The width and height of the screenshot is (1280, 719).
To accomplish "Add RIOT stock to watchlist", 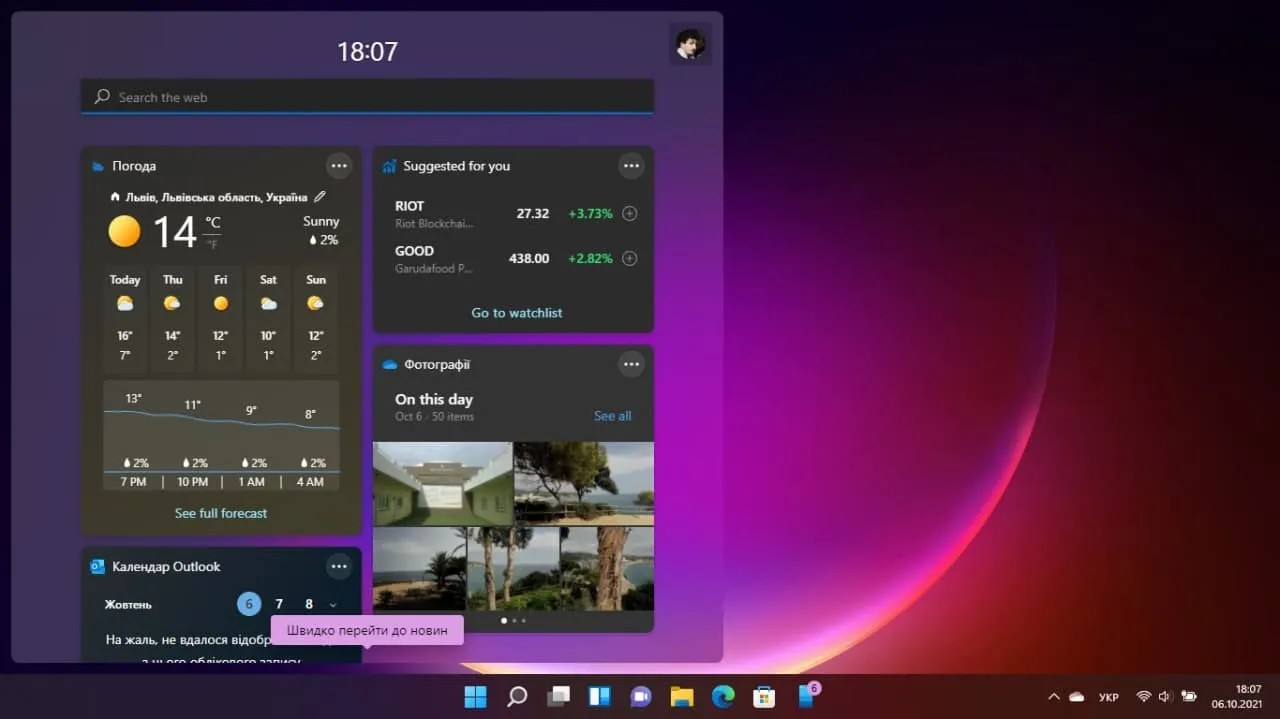I will (x=630, y=213).
